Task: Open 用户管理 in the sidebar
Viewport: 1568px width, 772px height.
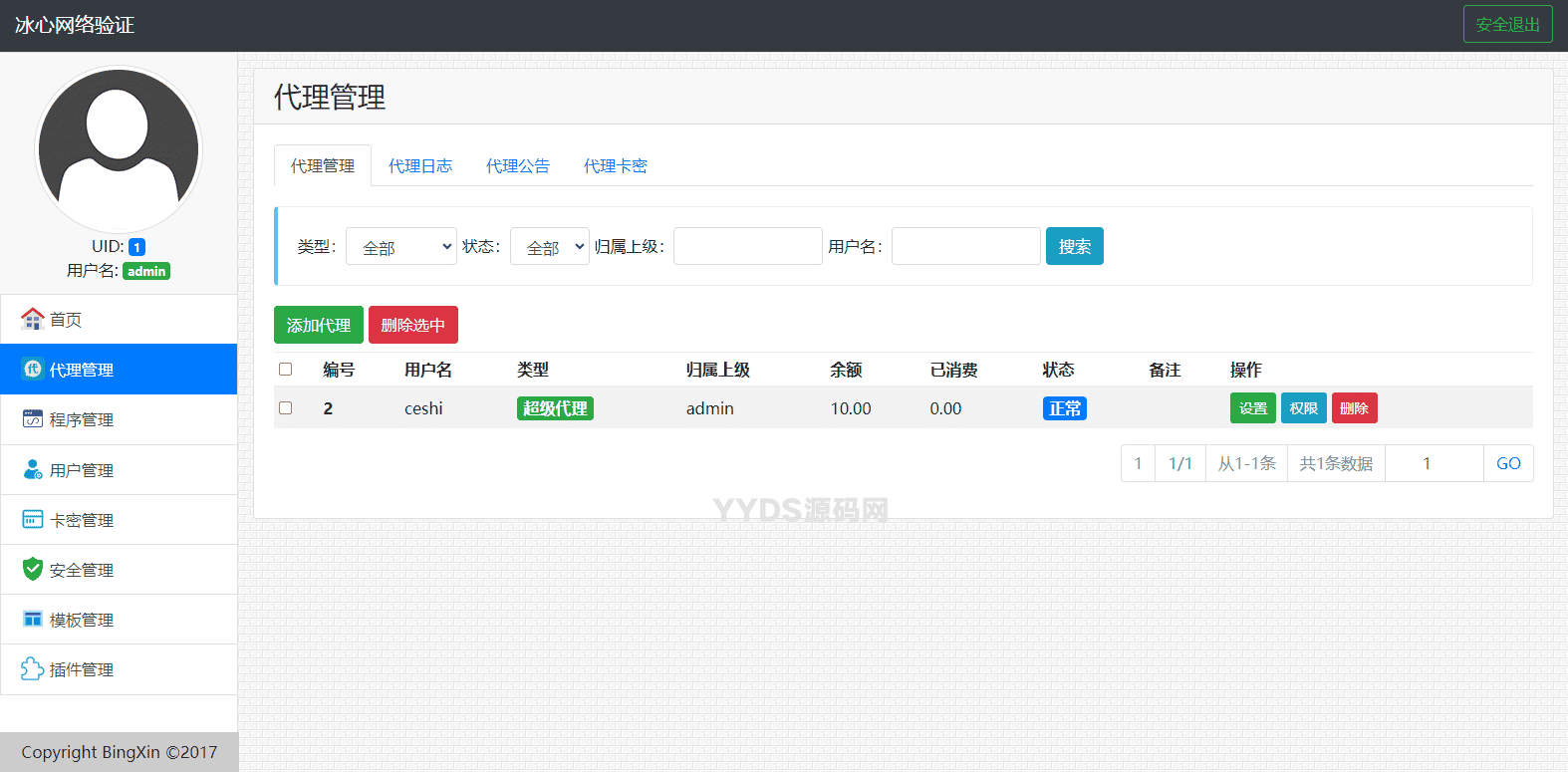Action: 119,469
